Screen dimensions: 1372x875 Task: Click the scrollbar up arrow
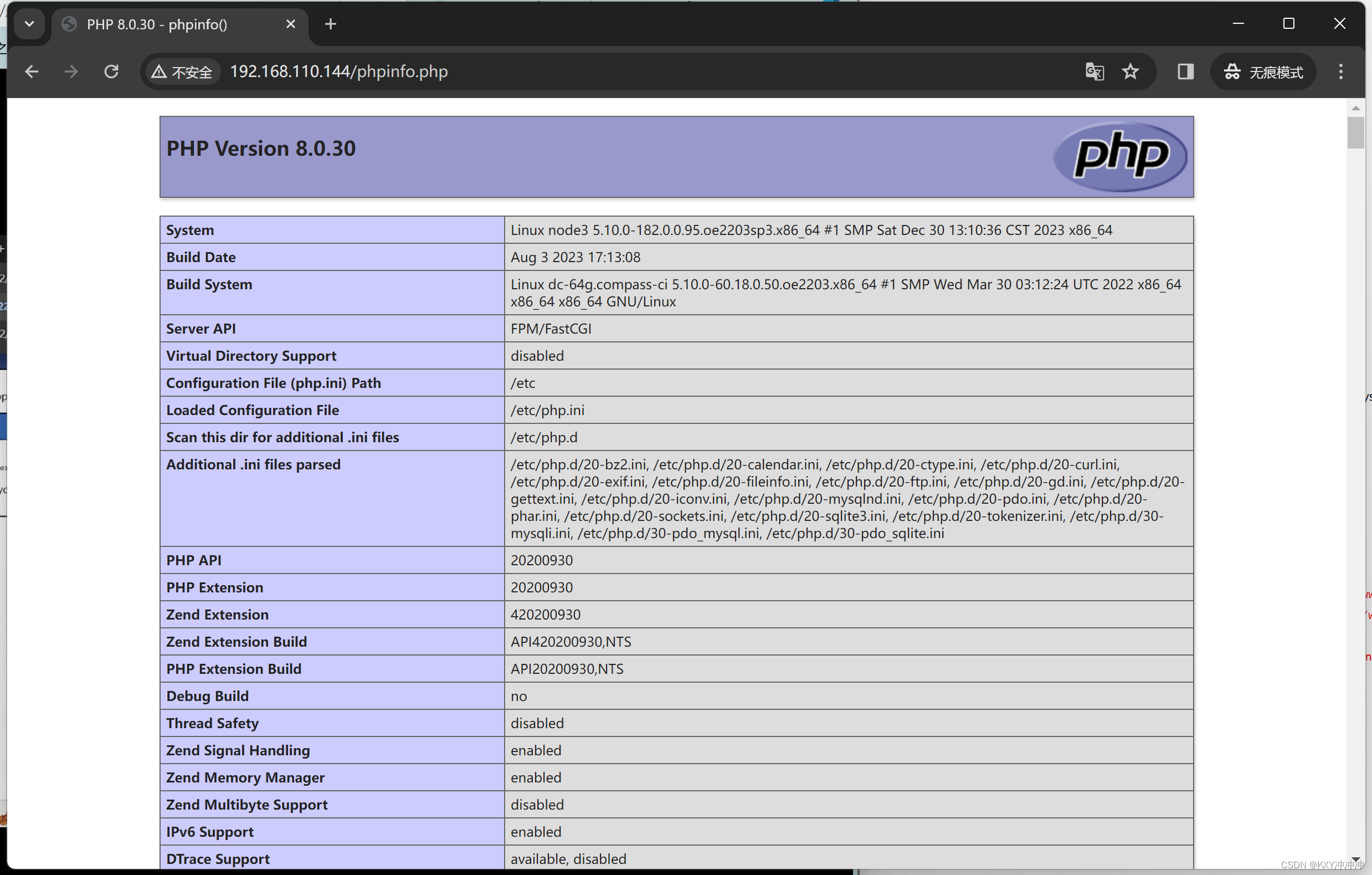1355,108
